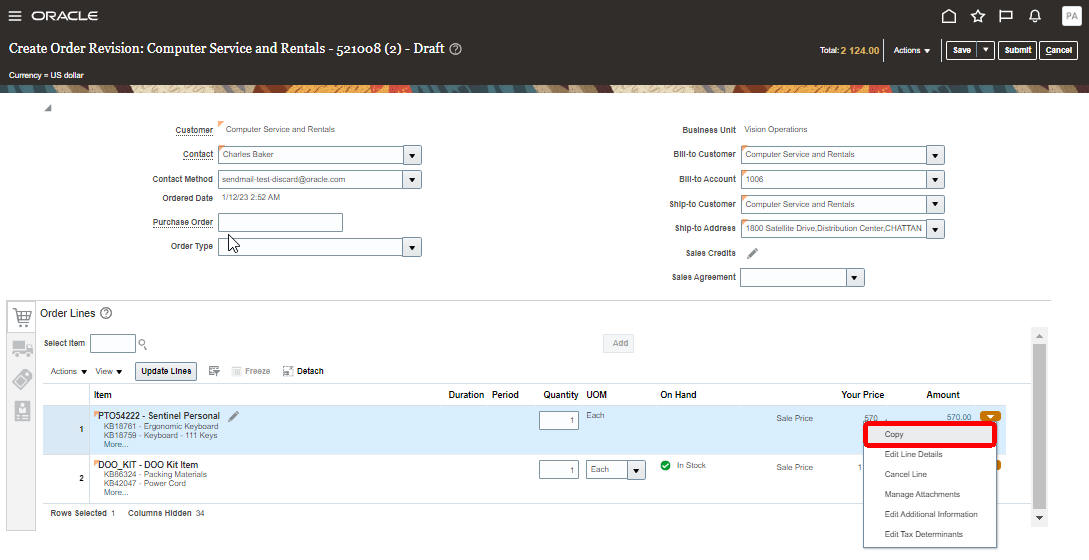Image resolution: width=1089 pixels, height=560 pixels.
Task: Click Your Price column header
Action: click(863, 395)
